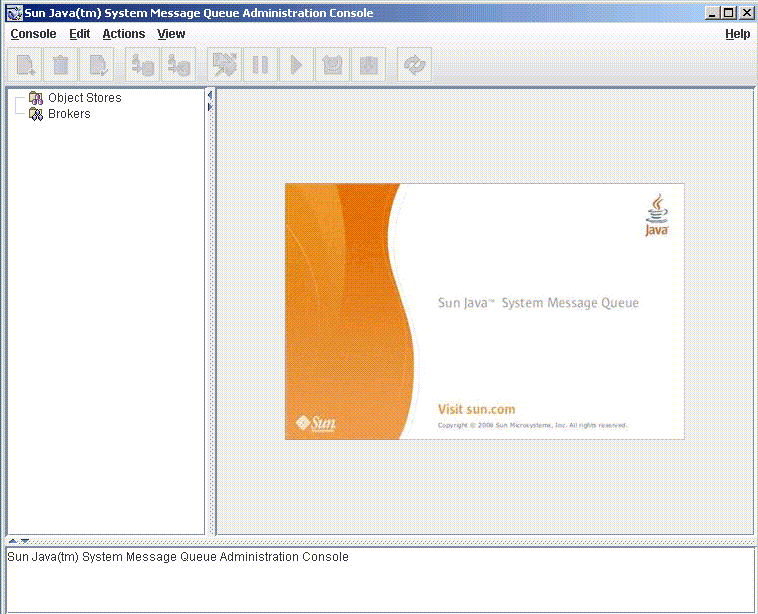The image size is (758, 614).
Task: Click the Resume play-triangle toolbar button
Action: tap(296, 65)
